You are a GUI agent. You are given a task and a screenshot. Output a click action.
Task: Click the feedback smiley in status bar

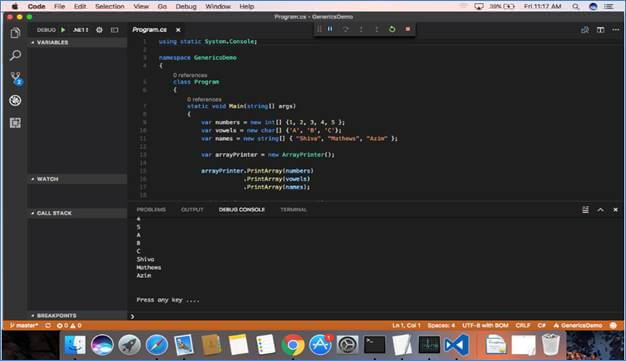click(x=614, y=325)
